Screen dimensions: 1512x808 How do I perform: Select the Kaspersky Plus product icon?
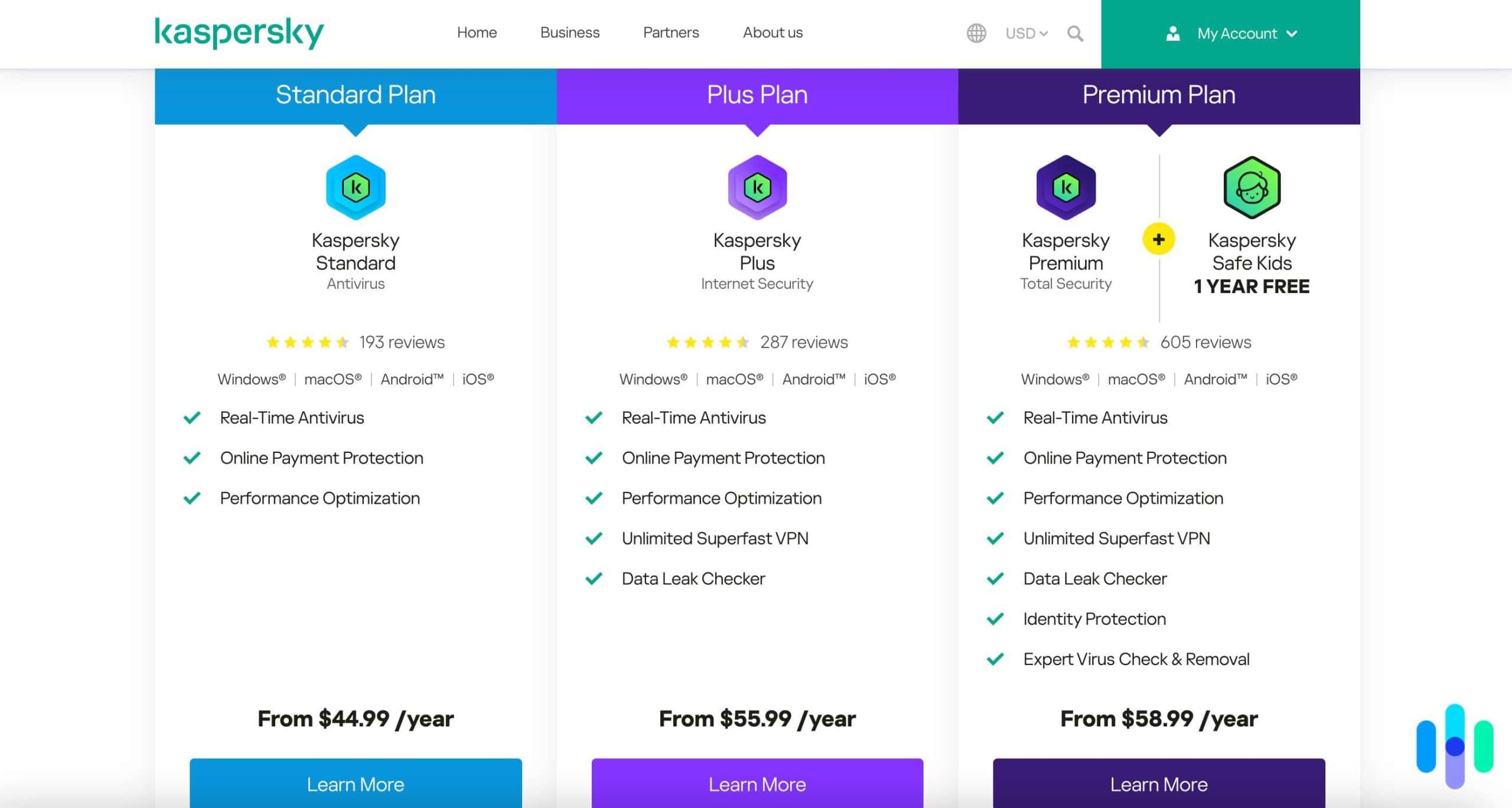757,187
